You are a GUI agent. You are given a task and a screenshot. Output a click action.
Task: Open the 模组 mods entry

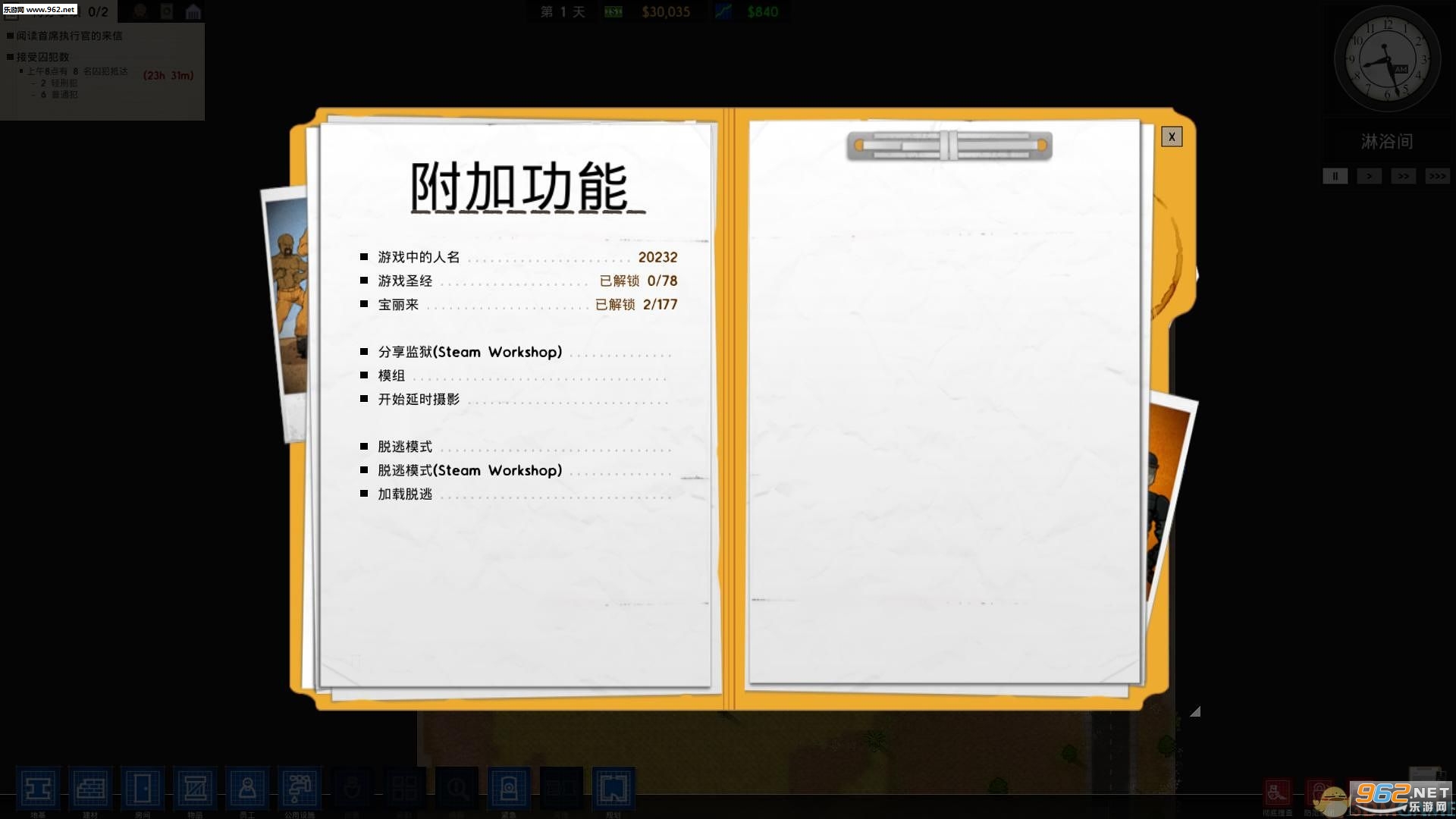click(x=391, y=375)
